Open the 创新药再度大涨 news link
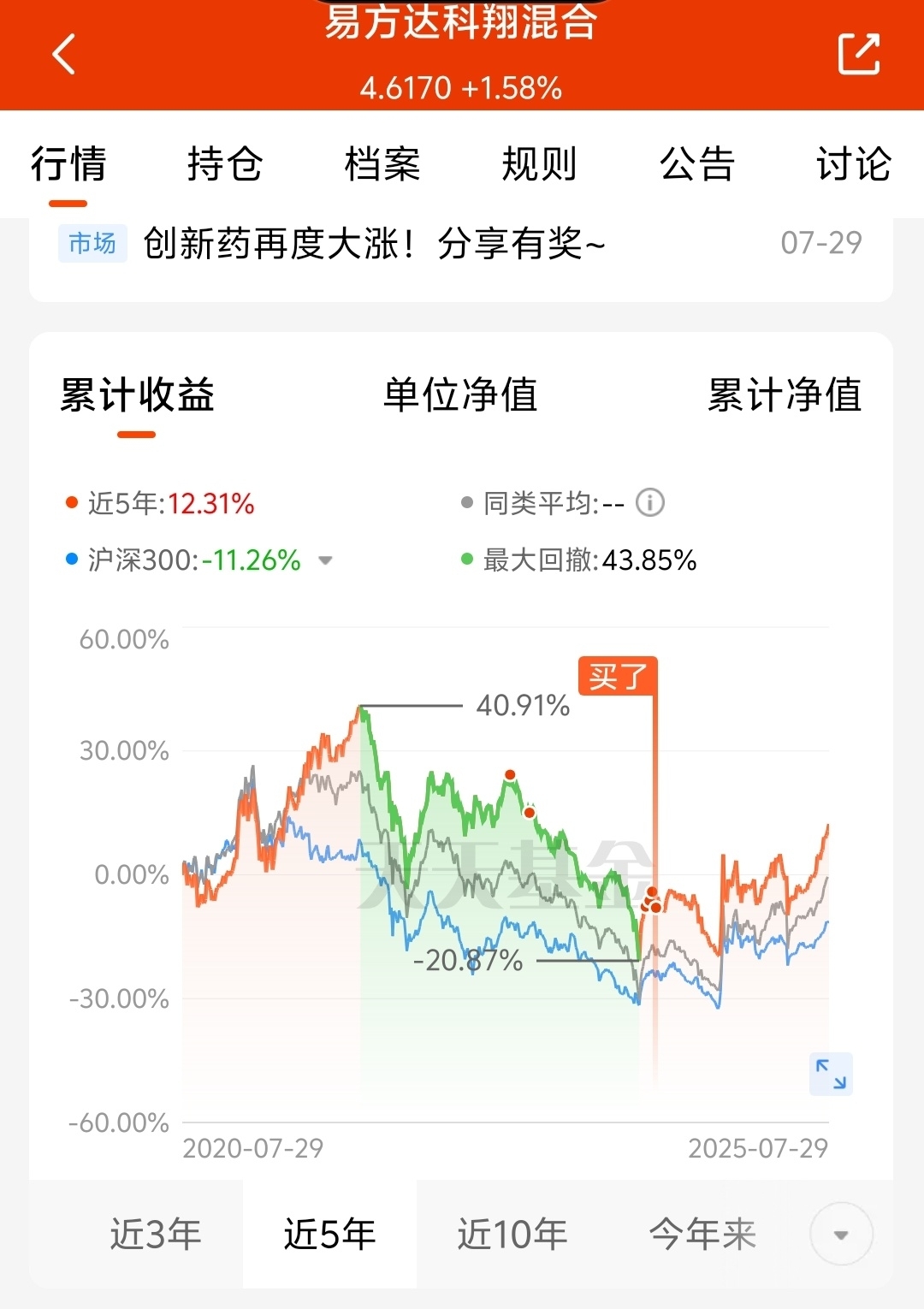 [x=374, y=244]
